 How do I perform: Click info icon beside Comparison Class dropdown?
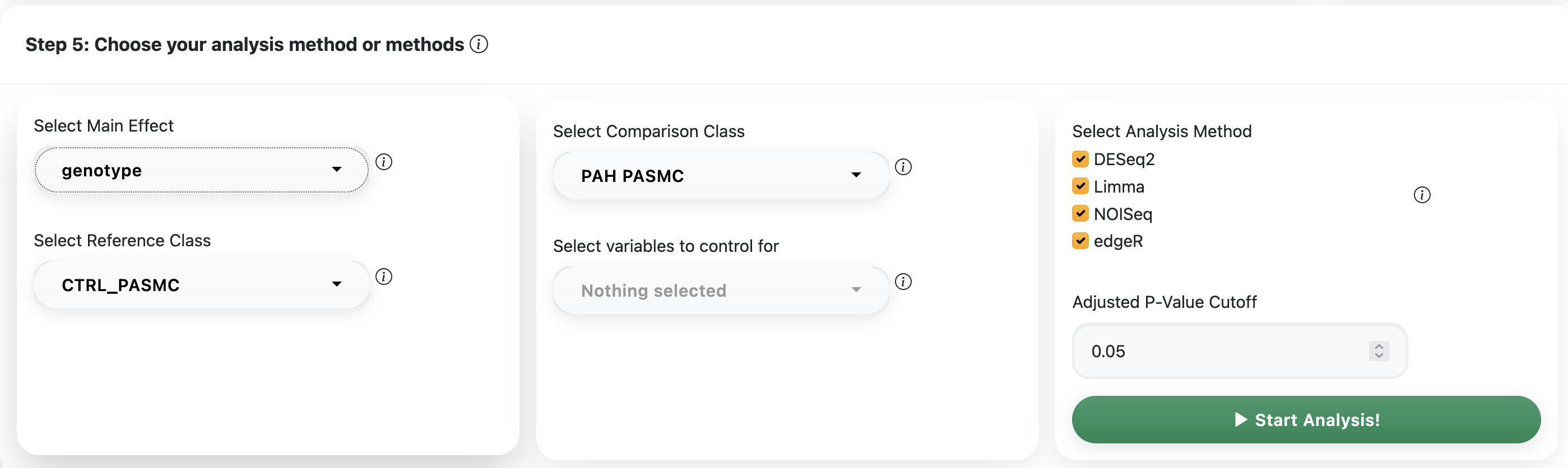pos(903,166)
